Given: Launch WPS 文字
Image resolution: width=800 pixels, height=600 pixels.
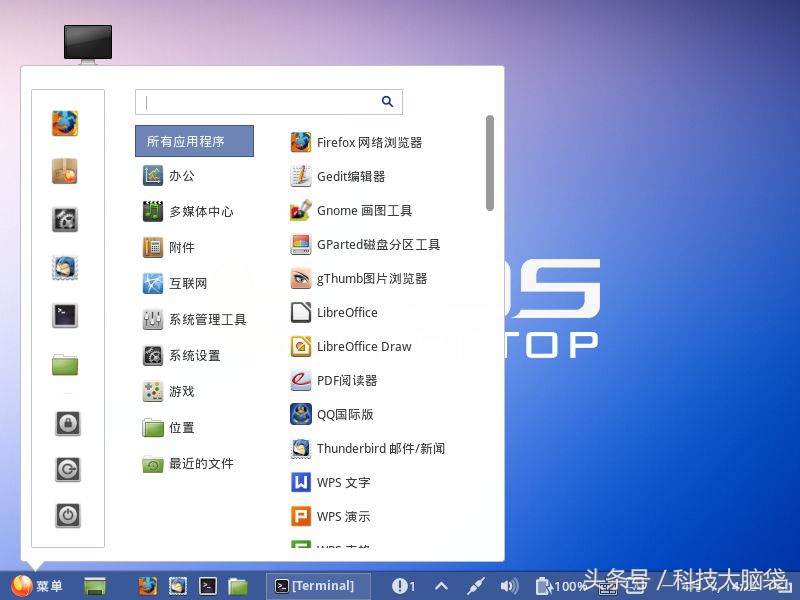Looking at the screenshot, I should click(331, 482).
